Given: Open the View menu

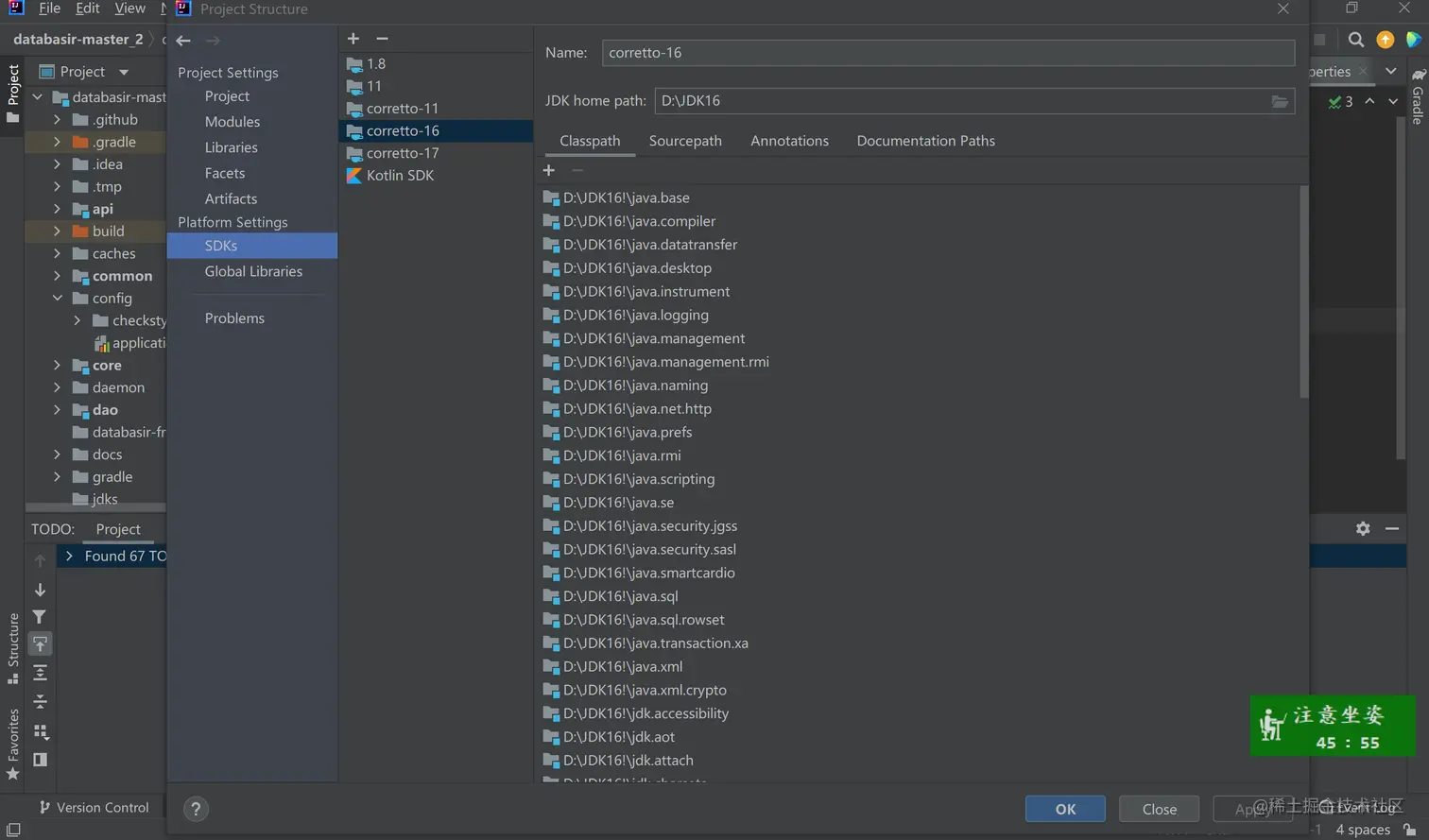Looking at the screenshot, I should pyautogui.click(x=129, y=9).
